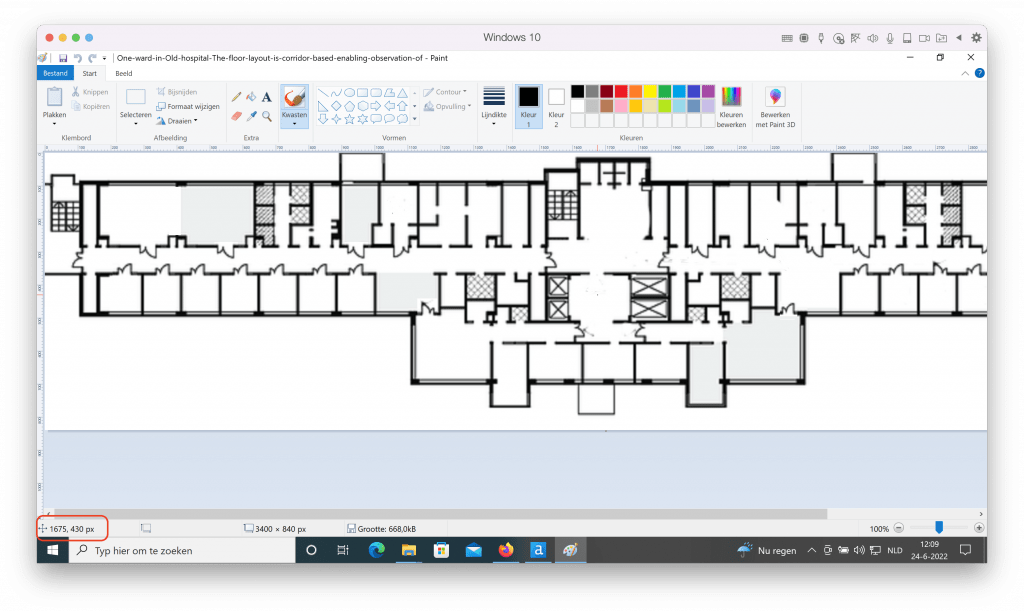Select Kleur 2 background color
The height and width of the screenshot is (612, 1024).
click(556, 102)
